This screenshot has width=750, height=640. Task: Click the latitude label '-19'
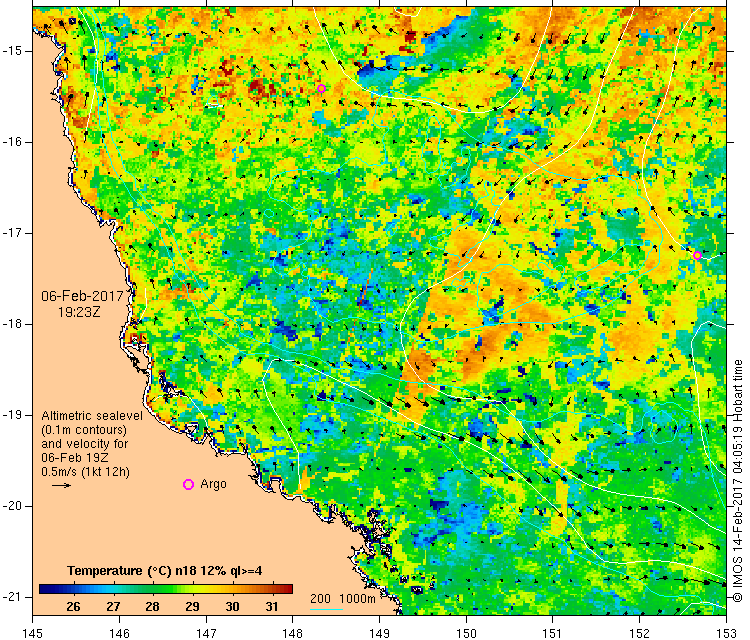click(11, 415)
